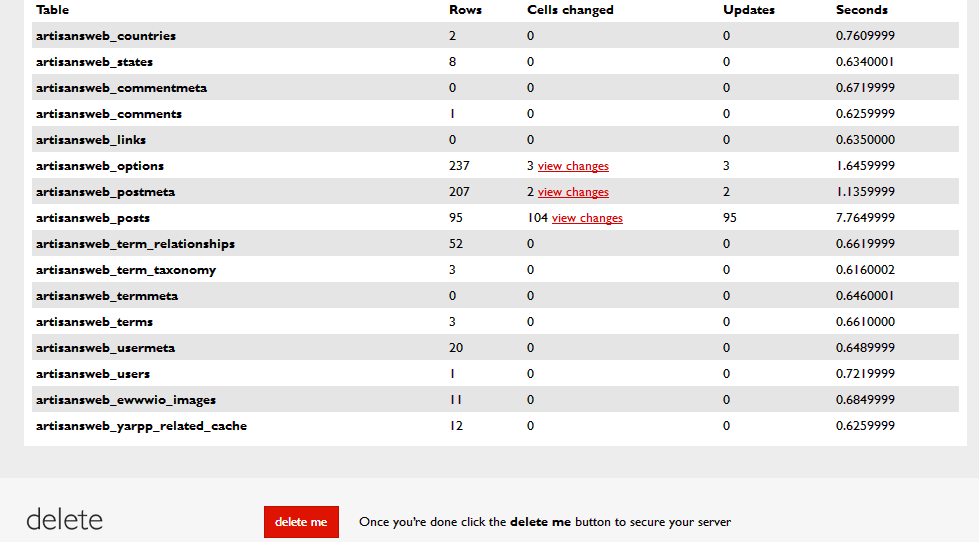Select the artisansweb_countries table row

(495, 36)
